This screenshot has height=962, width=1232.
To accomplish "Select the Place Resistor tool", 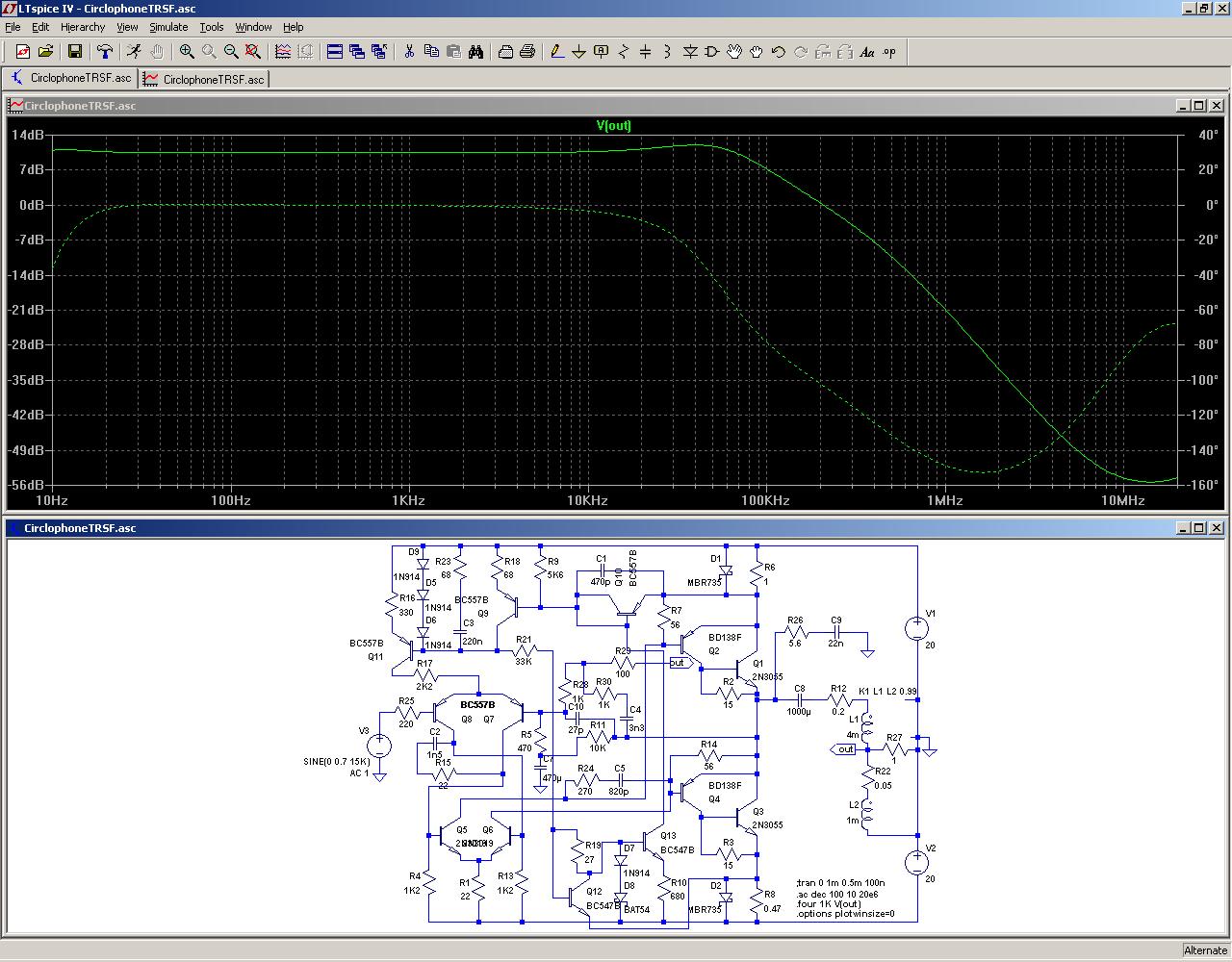I will point(624,52).
